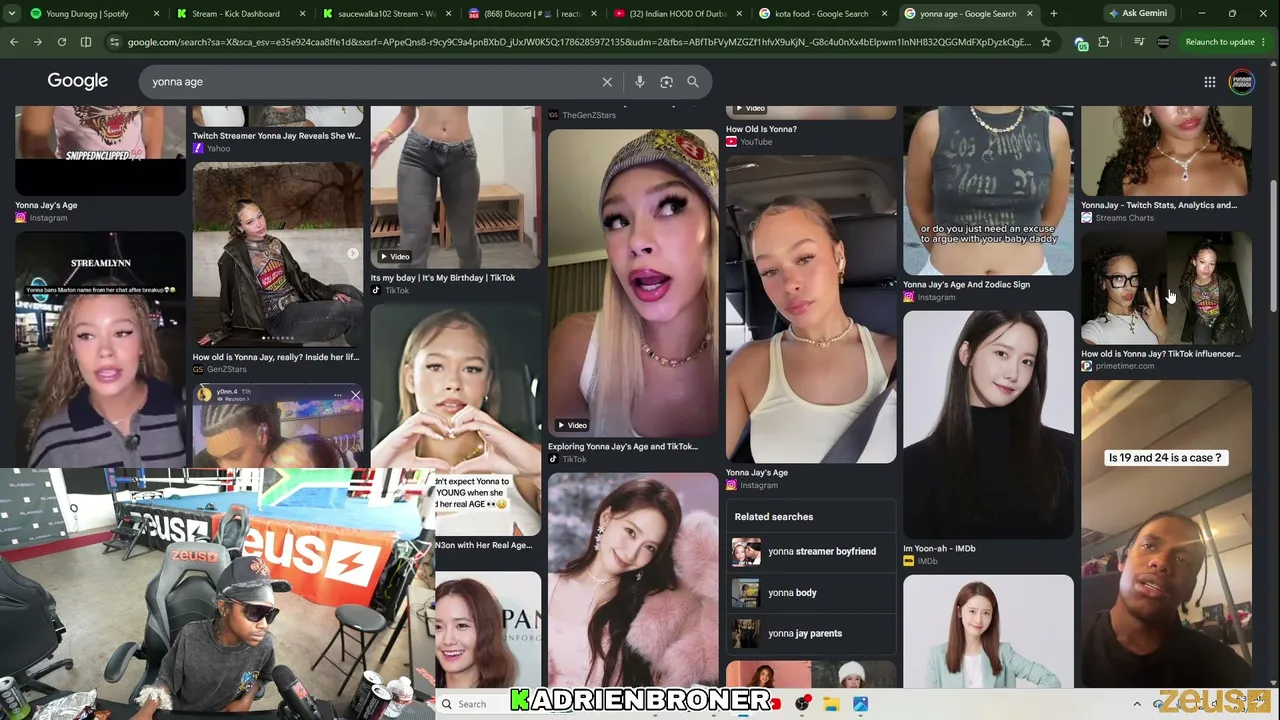Open the Chrome extensions puzzle icon
Screen dimensions: 1280x720
[x=1104, y=42]
